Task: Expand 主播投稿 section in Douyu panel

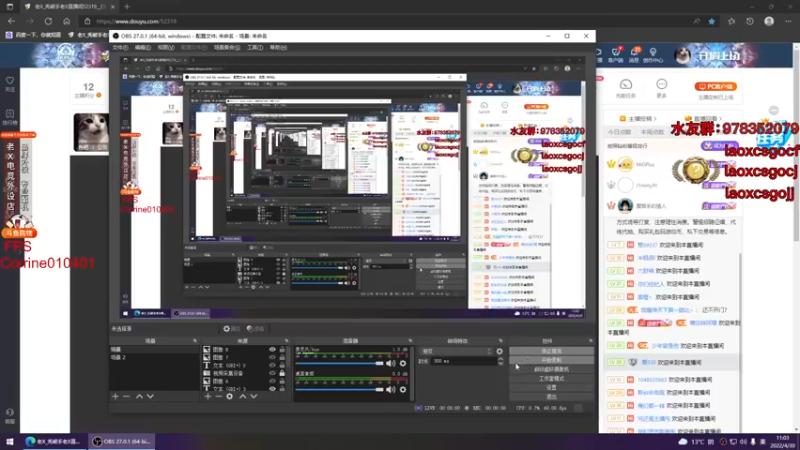Action: click(x=638, y=119)
